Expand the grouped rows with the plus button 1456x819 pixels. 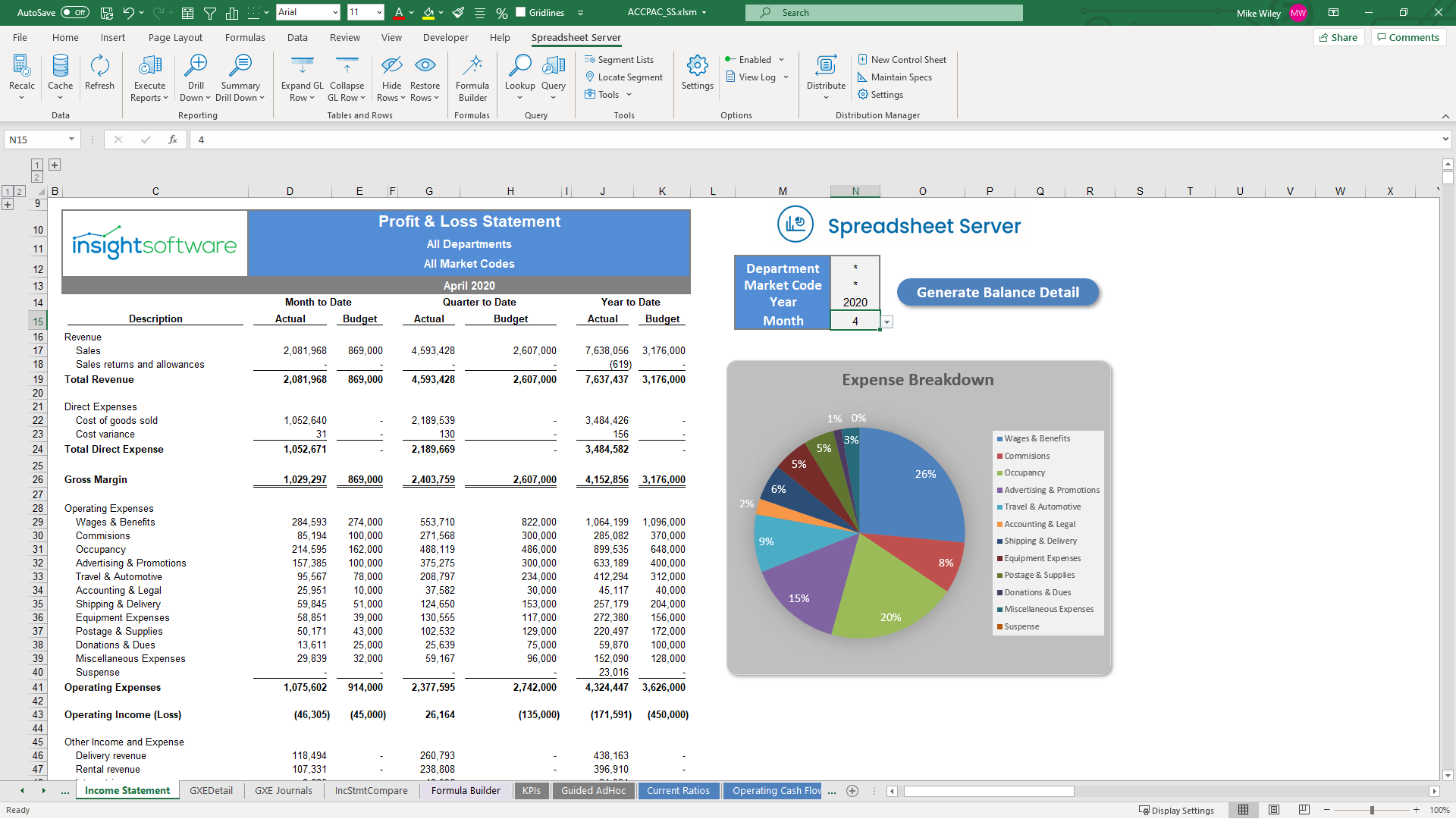[8, 205]
